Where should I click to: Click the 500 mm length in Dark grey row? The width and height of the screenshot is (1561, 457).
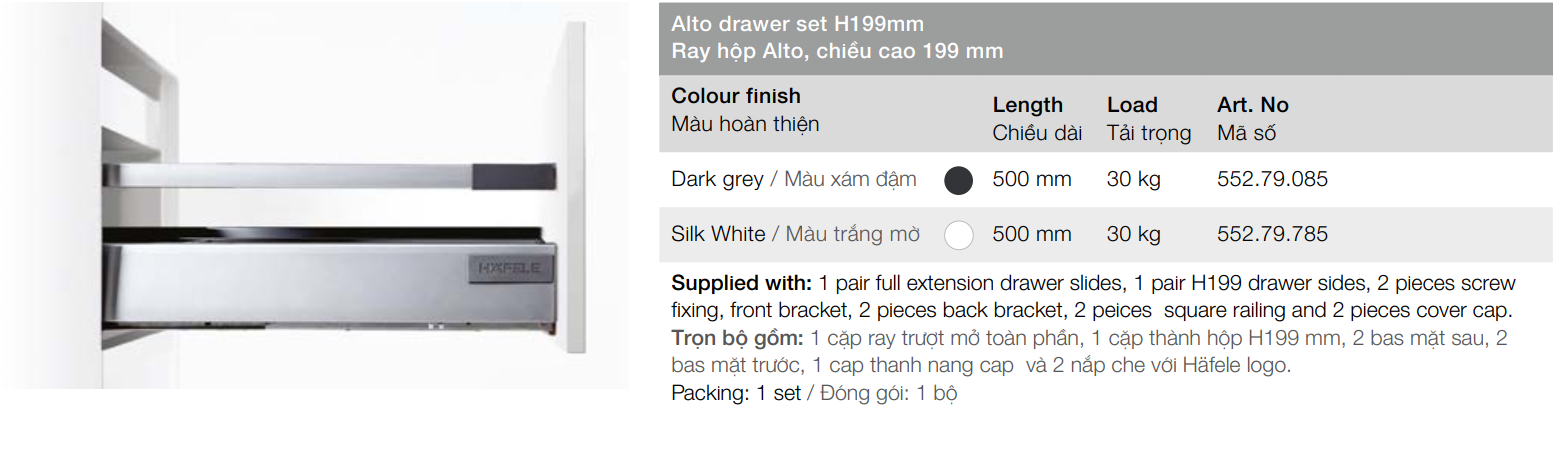[1031, 180]
